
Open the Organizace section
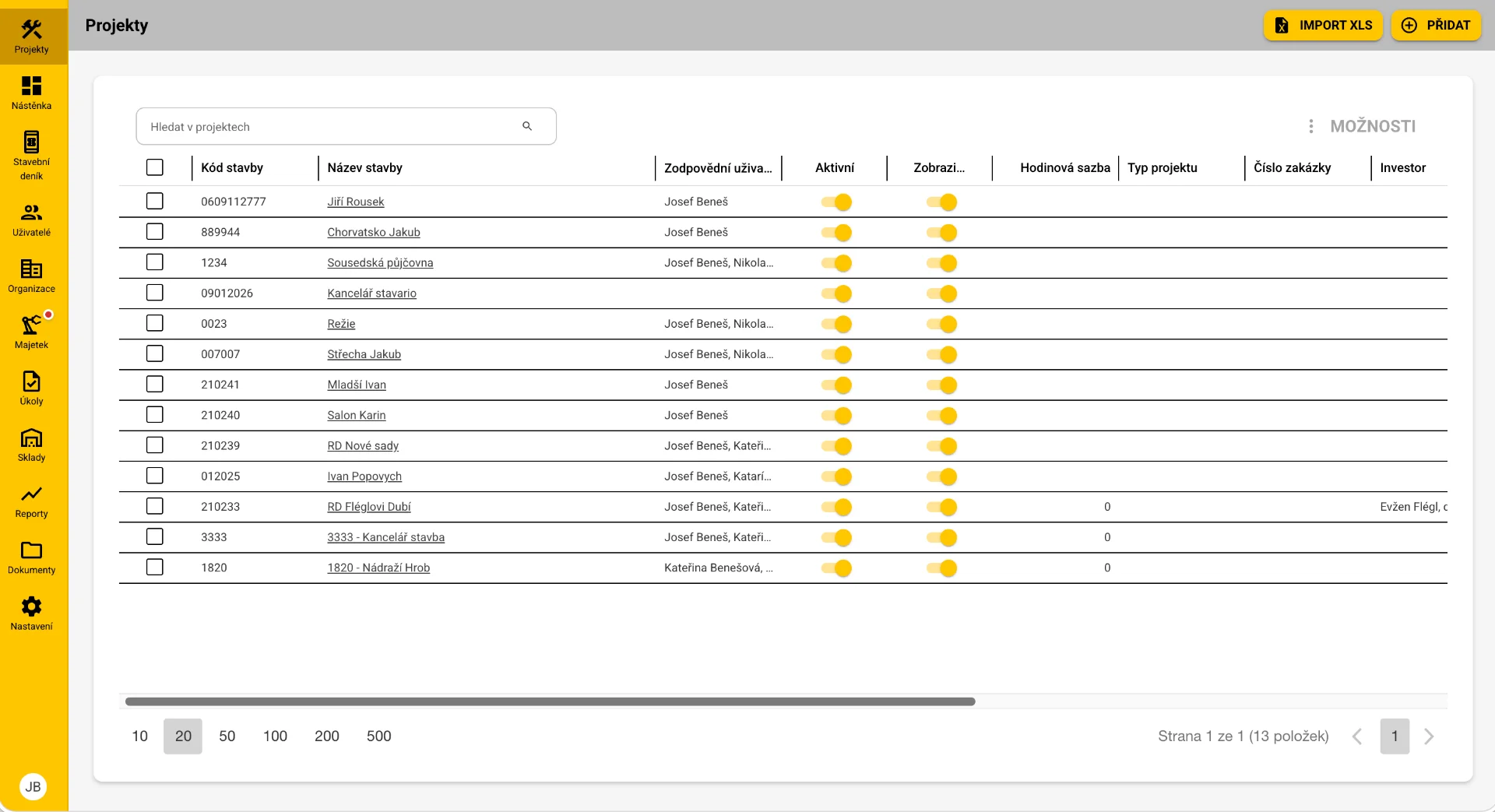point(32,276)
